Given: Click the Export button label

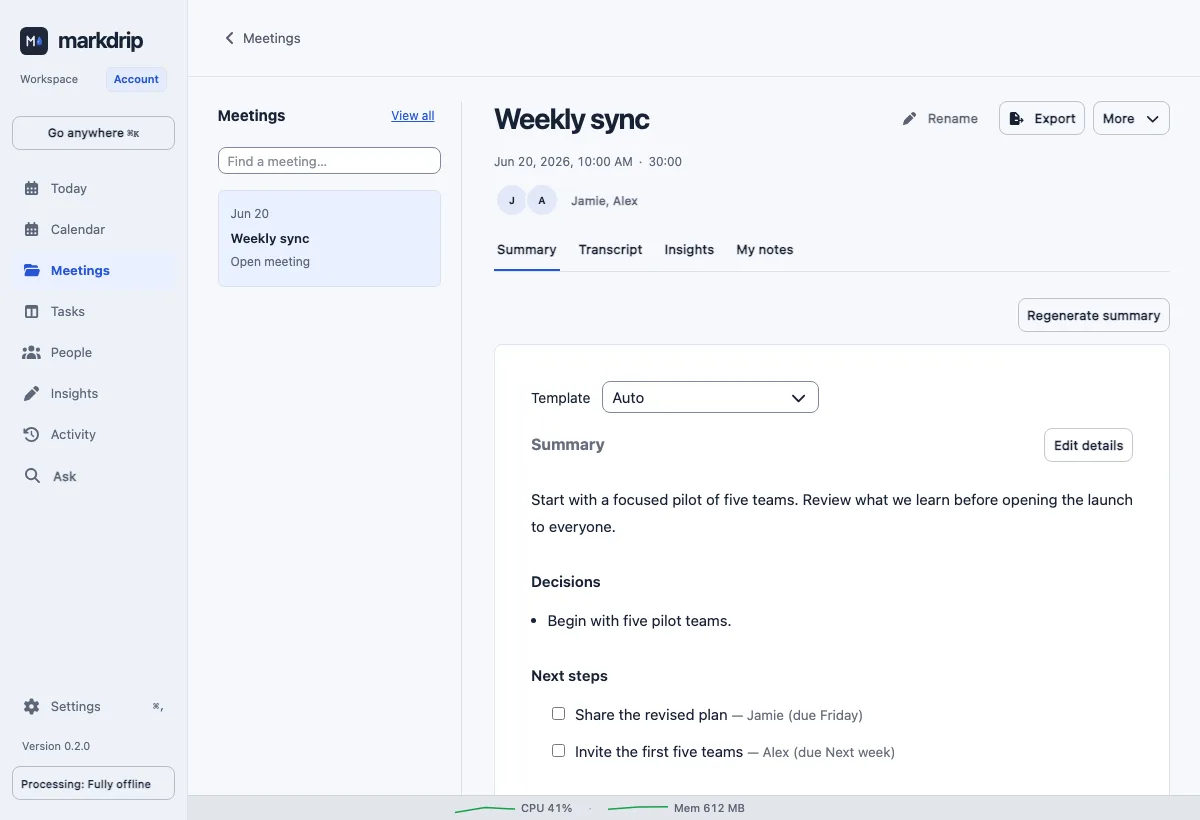Looking at the screenshot, I should click(x=1055, y=118).
